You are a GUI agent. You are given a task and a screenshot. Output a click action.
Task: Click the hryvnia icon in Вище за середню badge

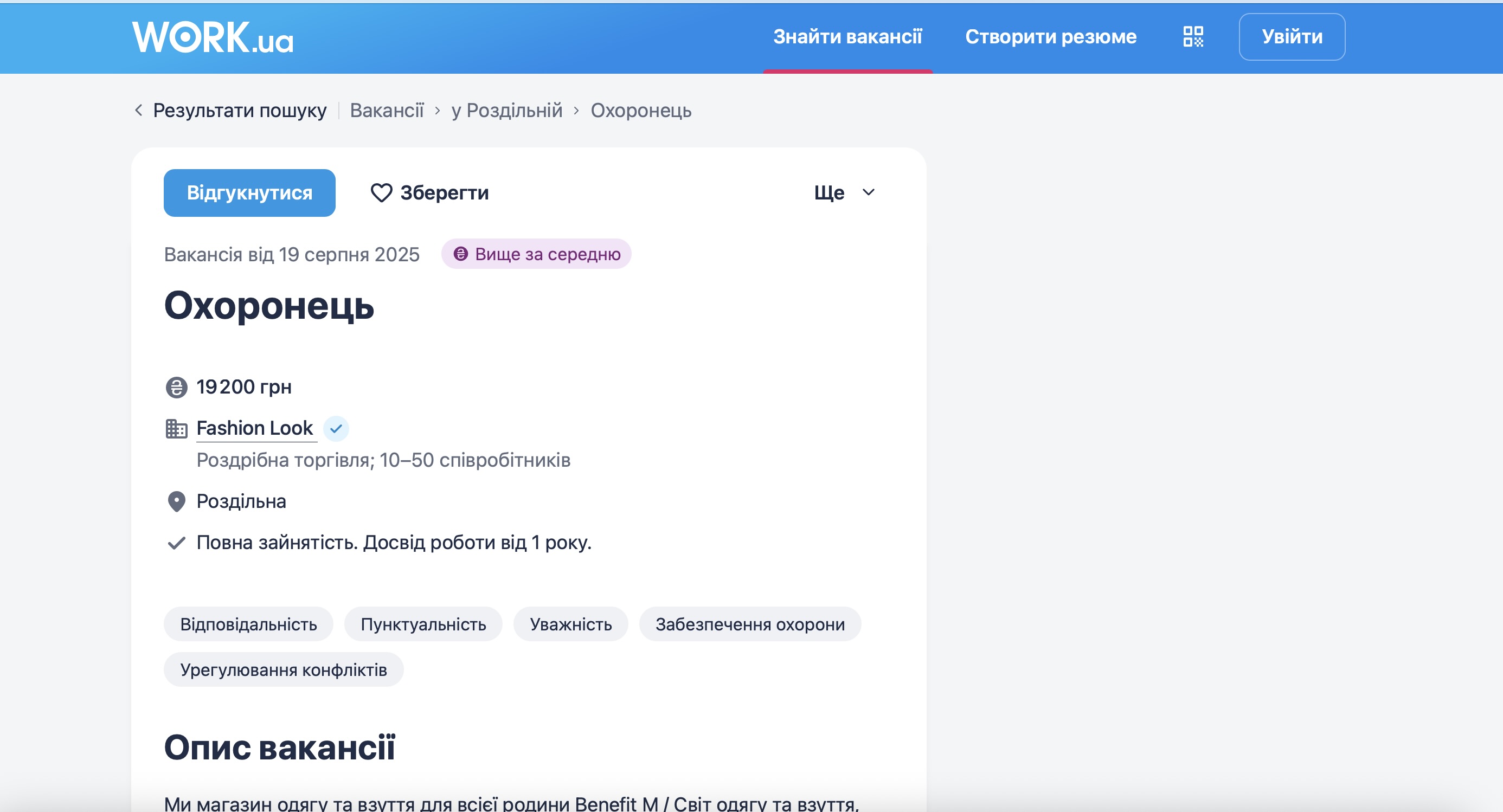(460, 254)
